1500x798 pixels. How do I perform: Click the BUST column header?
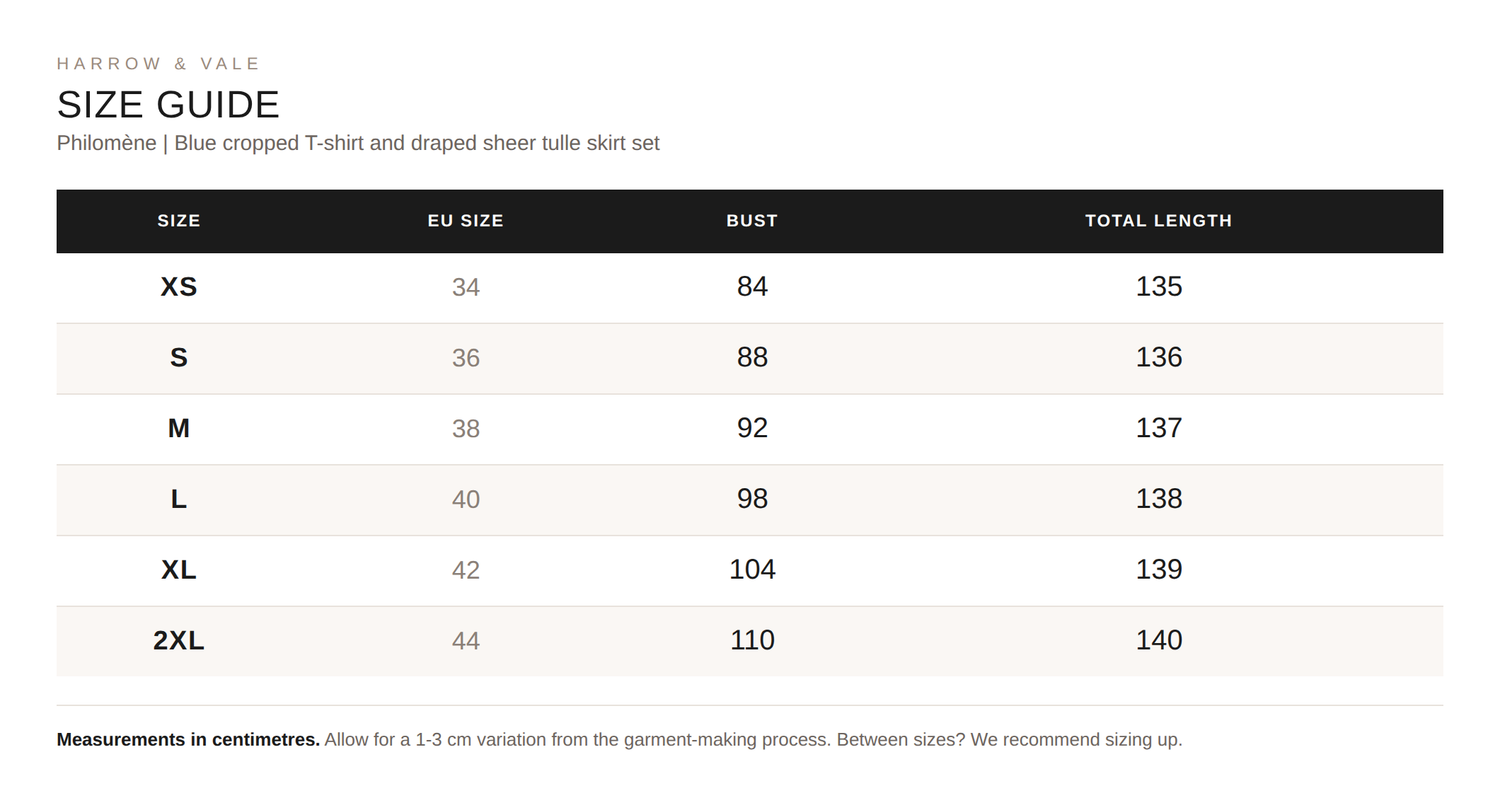(752, 221)
